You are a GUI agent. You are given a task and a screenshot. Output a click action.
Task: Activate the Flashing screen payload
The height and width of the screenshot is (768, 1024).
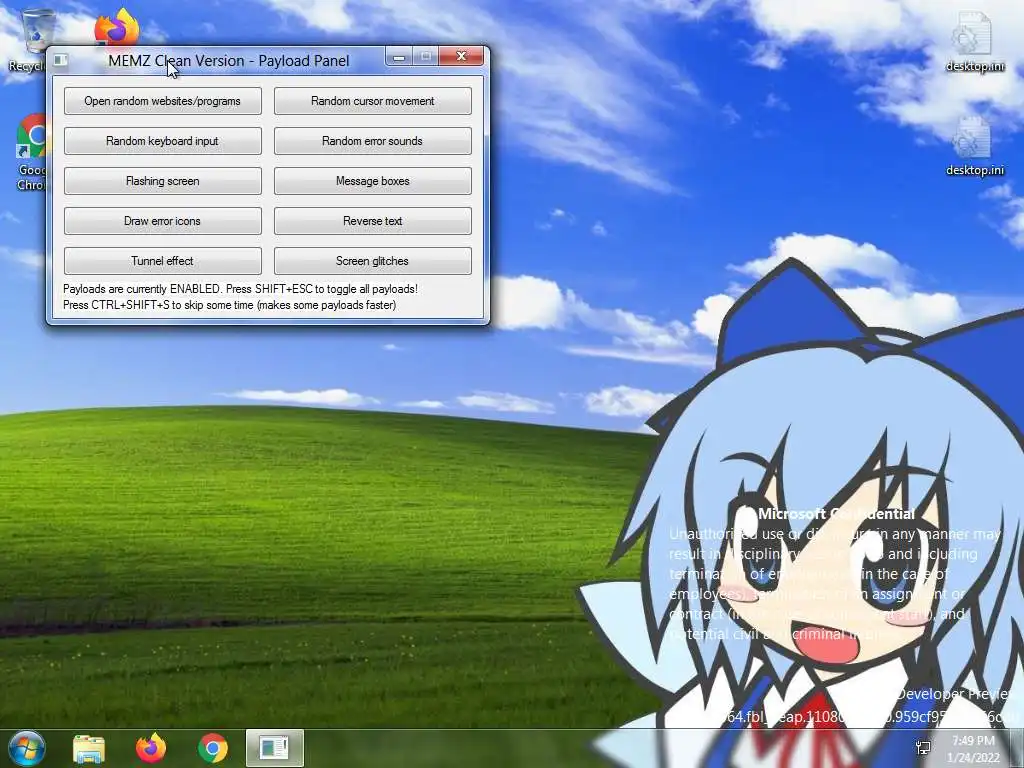163,181
